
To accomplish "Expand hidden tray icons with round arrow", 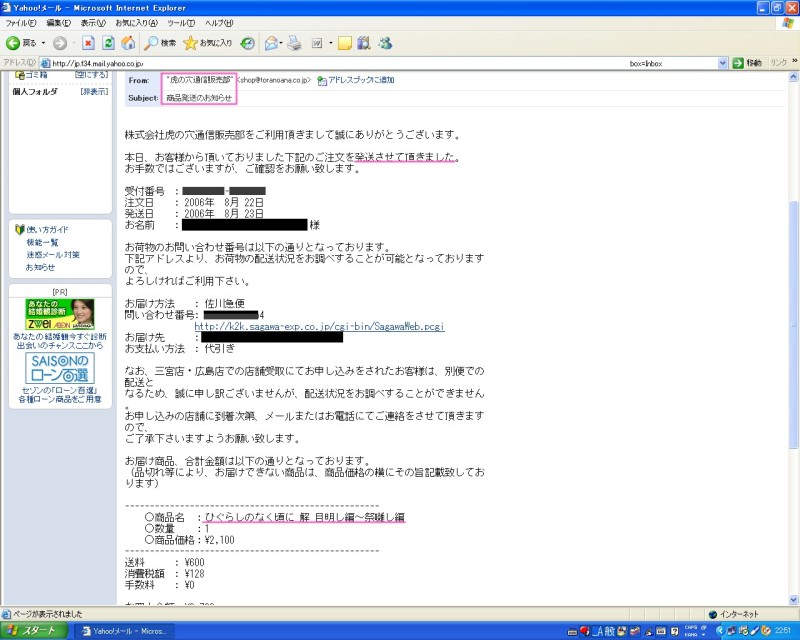I will [720, 631].
